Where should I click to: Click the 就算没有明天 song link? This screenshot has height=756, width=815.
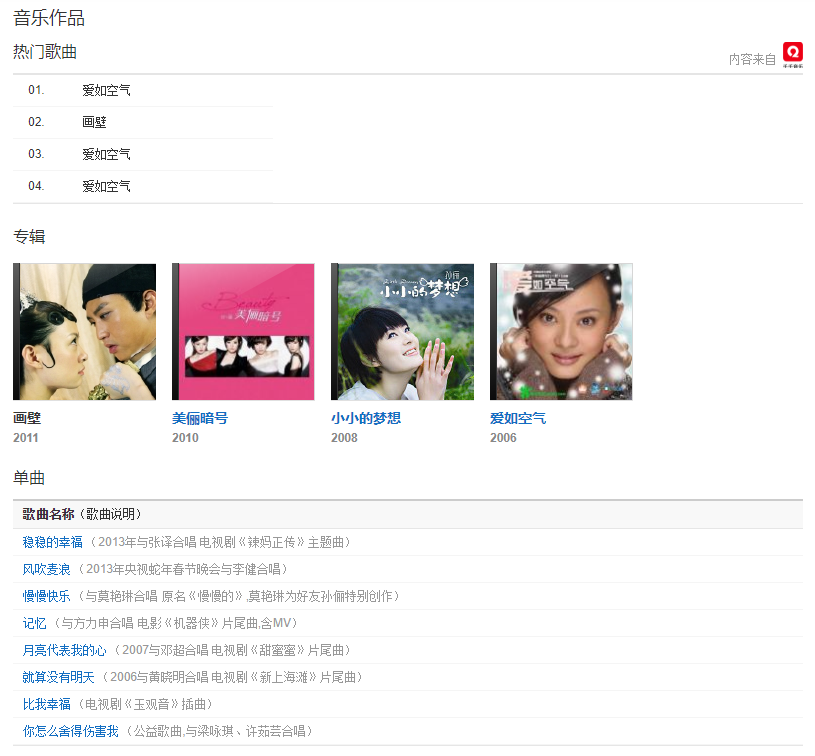pos(58,677)
